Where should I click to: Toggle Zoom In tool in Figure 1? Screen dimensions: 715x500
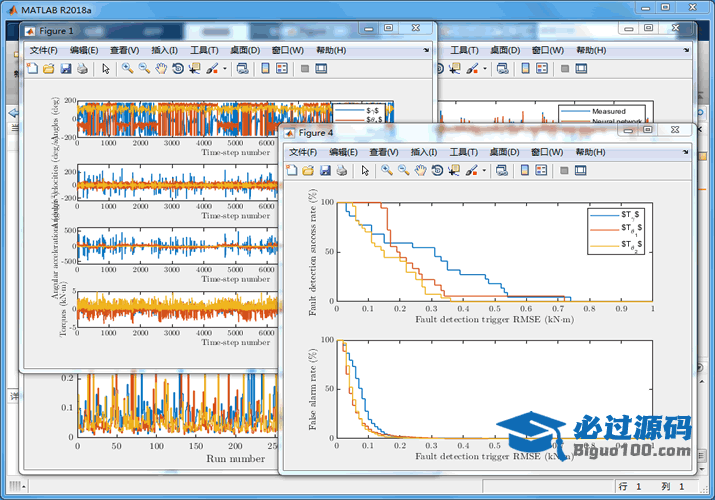(x=128, y=69)
